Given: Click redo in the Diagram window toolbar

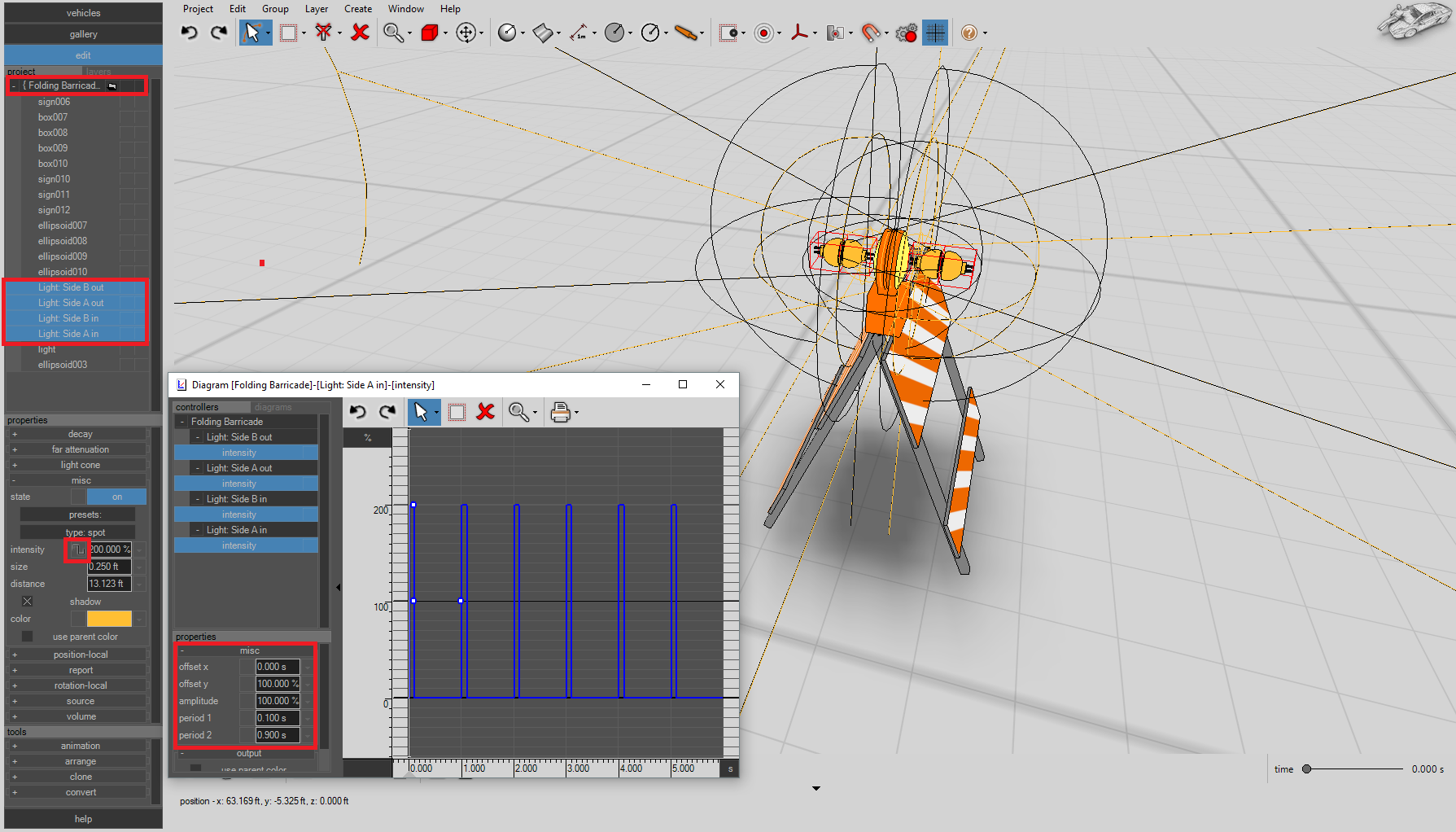Looking at the screenshot, I should (387, 412).
